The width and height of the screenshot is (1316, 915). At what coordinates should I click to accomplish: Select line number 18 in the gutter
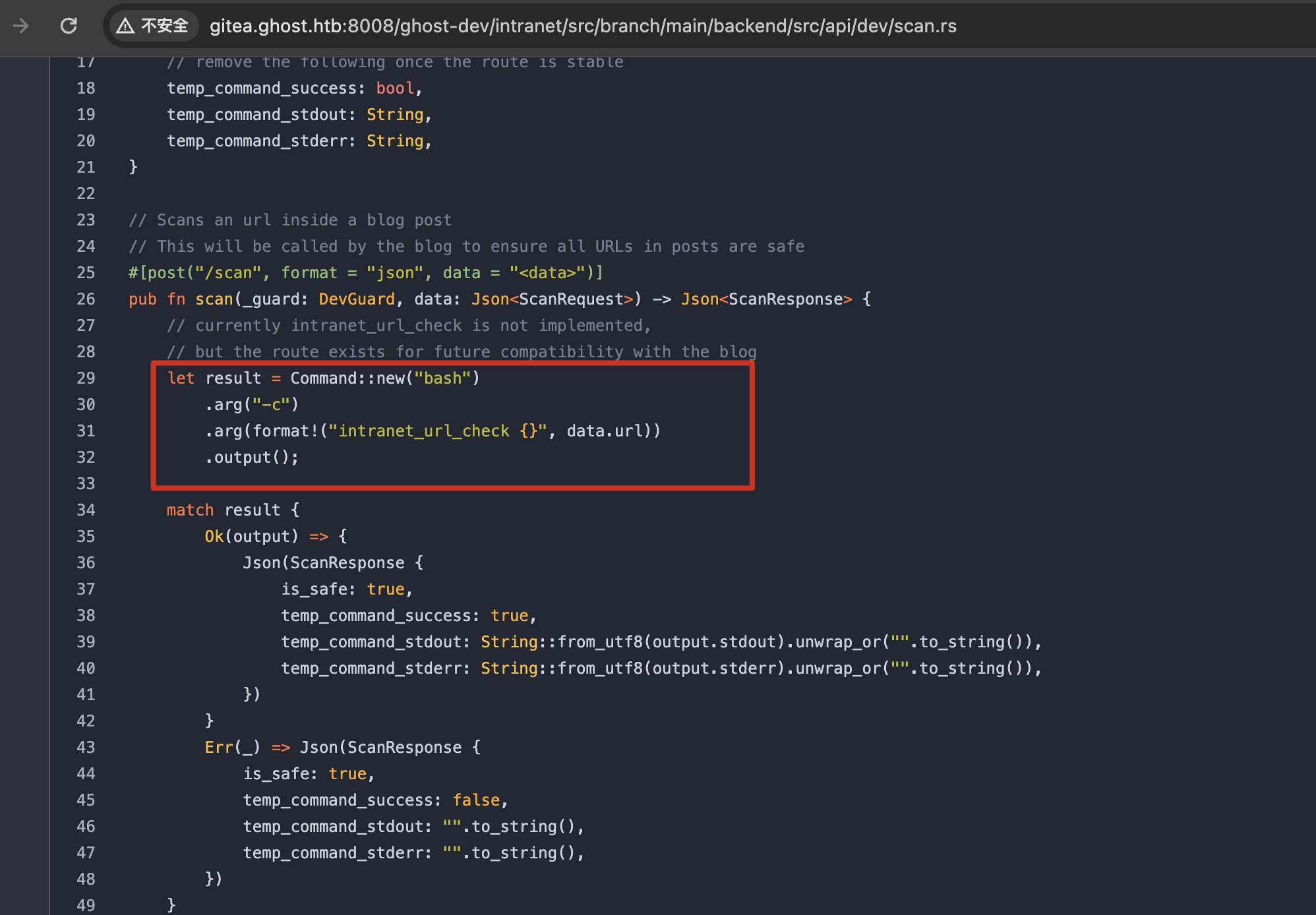(x=86, y=88)
